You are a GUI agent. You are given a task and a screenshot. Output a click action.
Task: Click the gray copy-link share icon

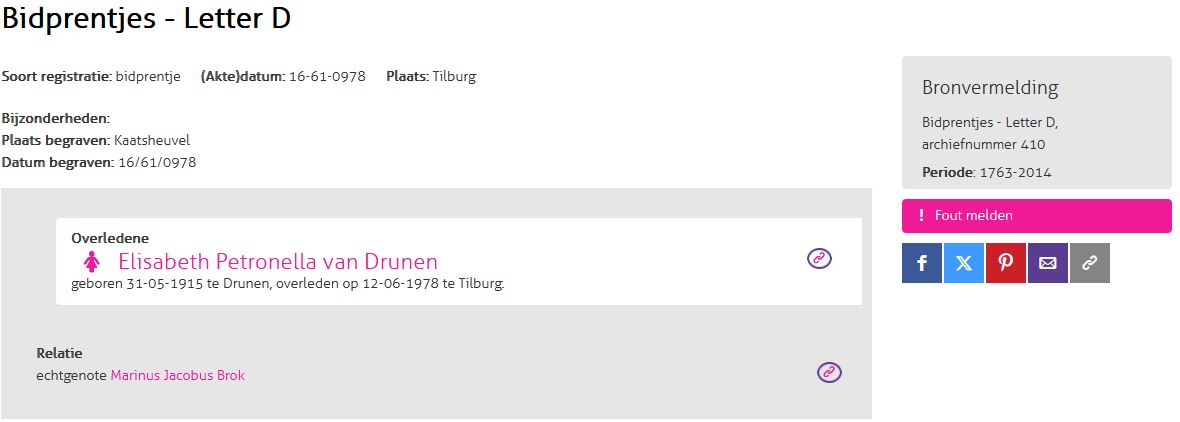(1089, 263)
